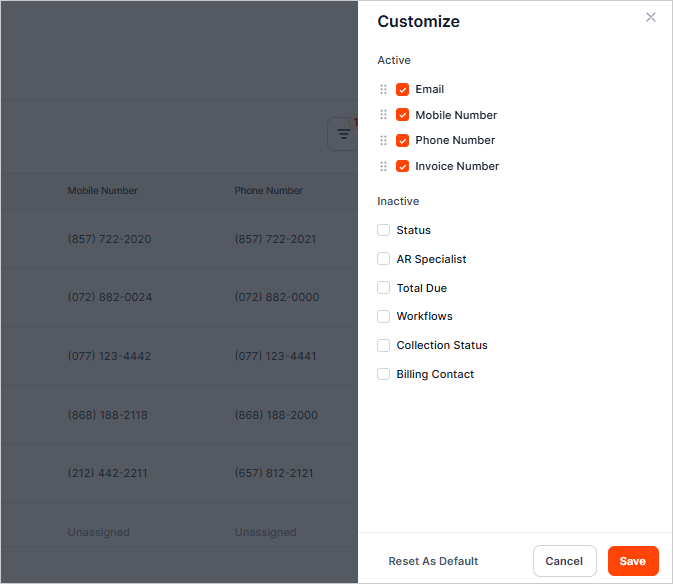673x584 pixels.
Task: Close the Customize panel with X
Action: (x=651, y=17)
